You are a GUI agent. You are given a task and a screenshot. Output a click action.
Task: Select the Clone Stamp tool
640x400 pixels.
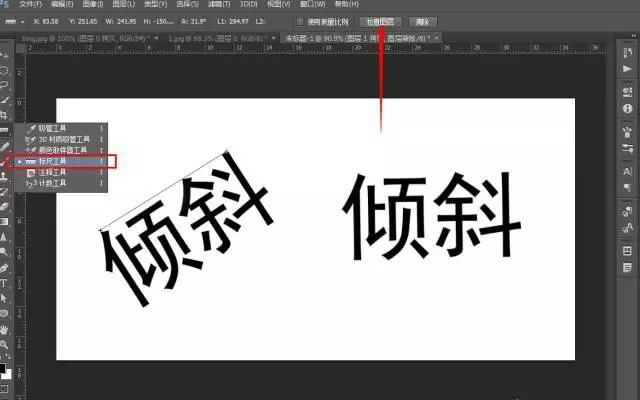coord(4,176)
